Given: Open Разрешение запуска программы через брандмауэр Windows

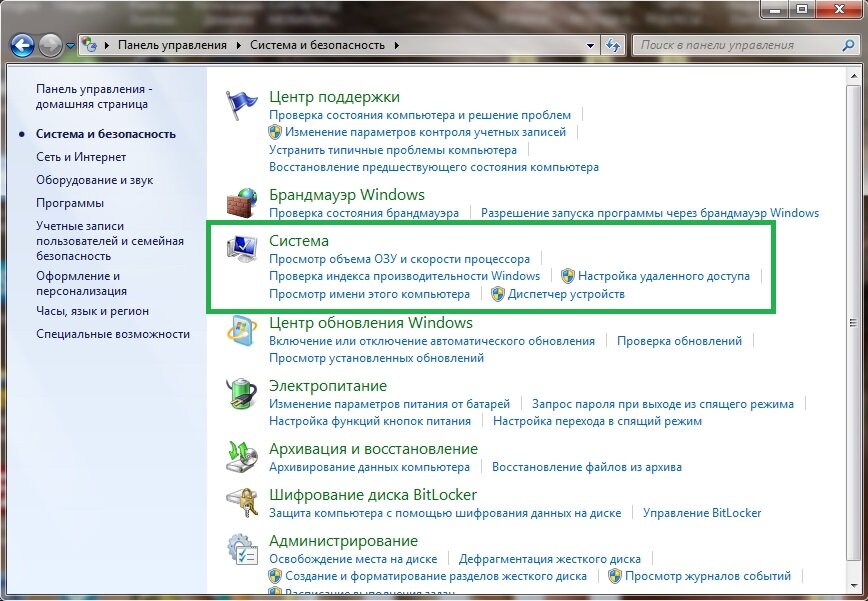Looking at the screenshot, I should 650,213.
